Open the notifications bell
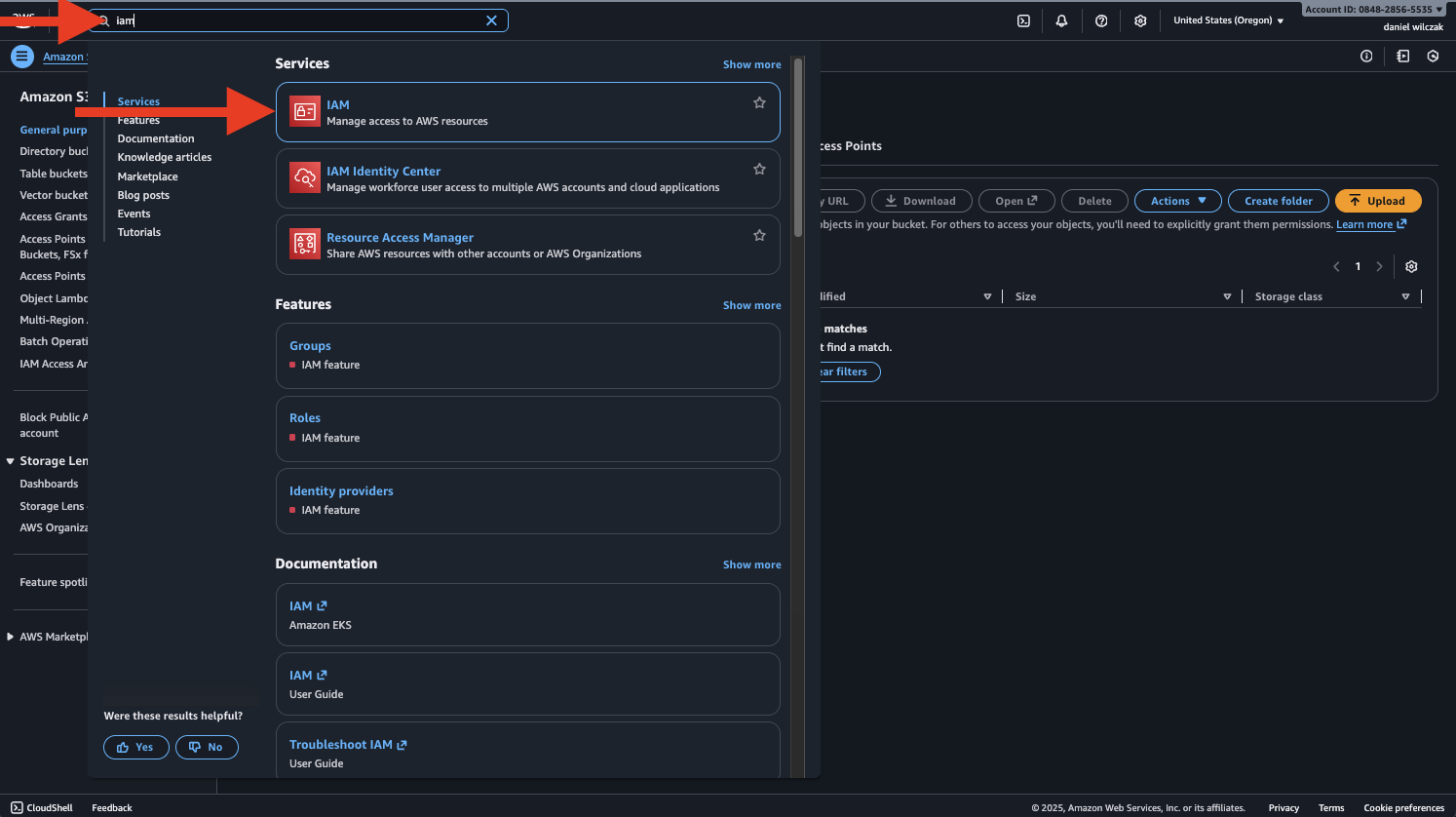The height and width of the screenshot is (817, 1456). click(1061, 20)
